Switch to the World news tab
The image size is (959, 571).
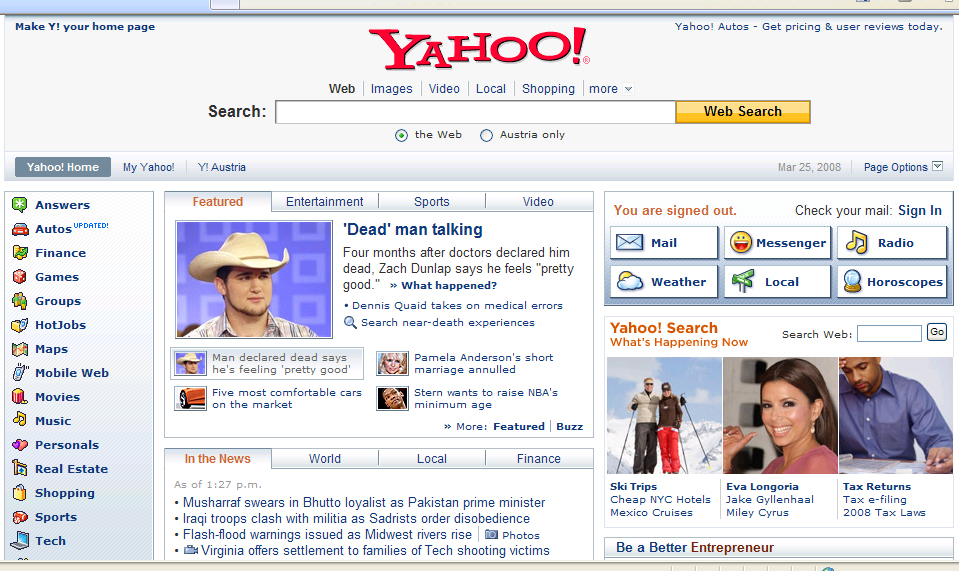[x=325, y=459]
